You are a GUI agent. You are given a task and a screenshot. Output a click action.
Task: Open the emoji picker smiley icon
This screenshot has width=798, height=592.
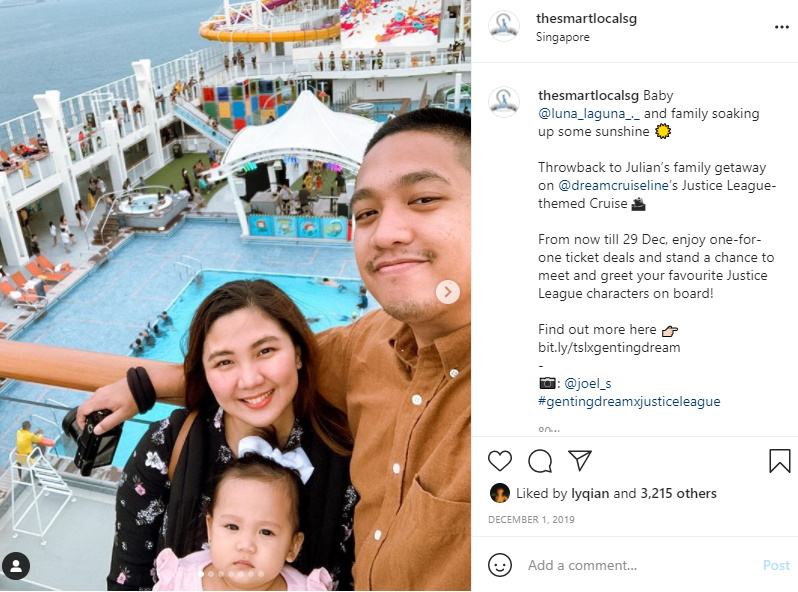500,565
